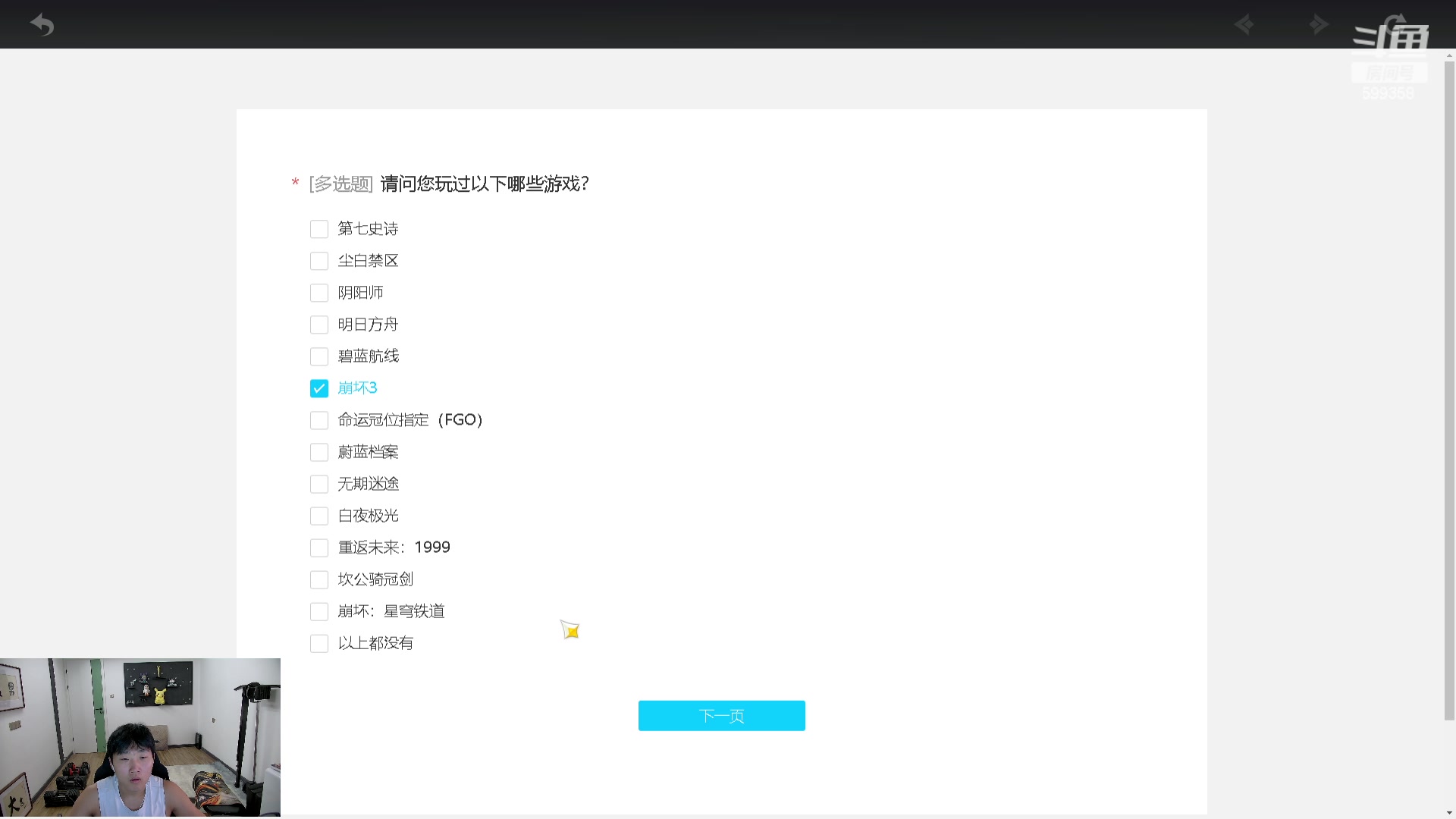Click the scrollbar up arrow
Screen dimensions: 1456x819
(x=1449, y=55)
